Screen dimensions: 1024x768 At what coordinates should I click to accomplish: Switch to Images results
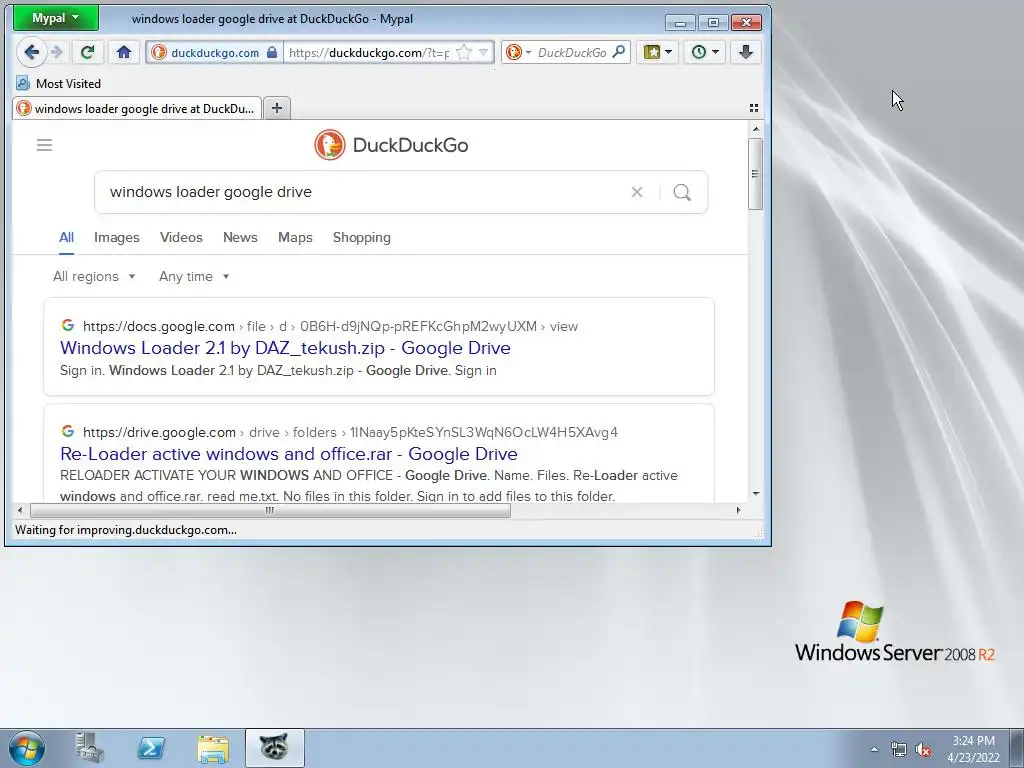click(x=117, y=238)
